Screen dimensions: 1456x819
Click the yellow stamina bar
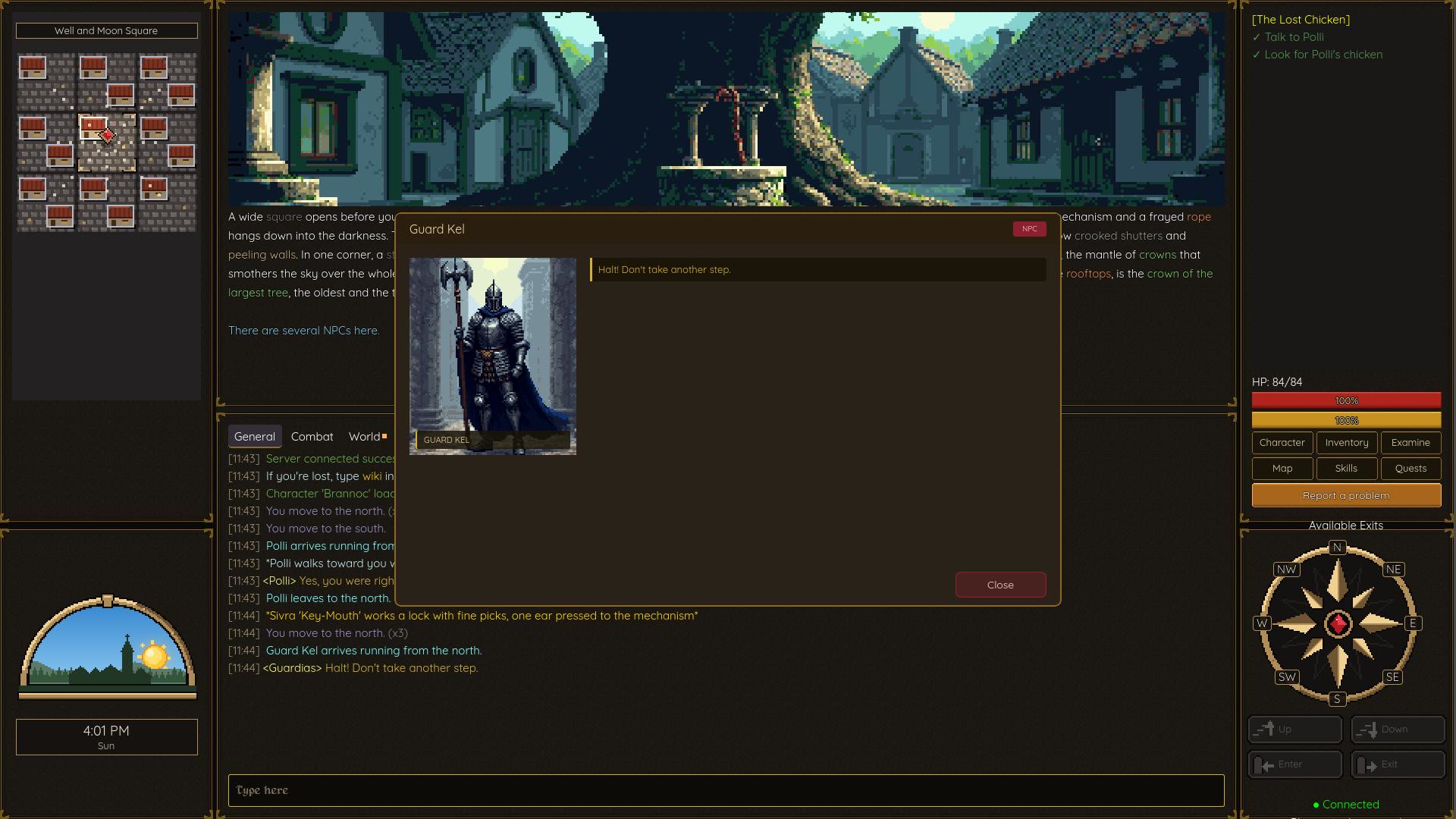1346,420
